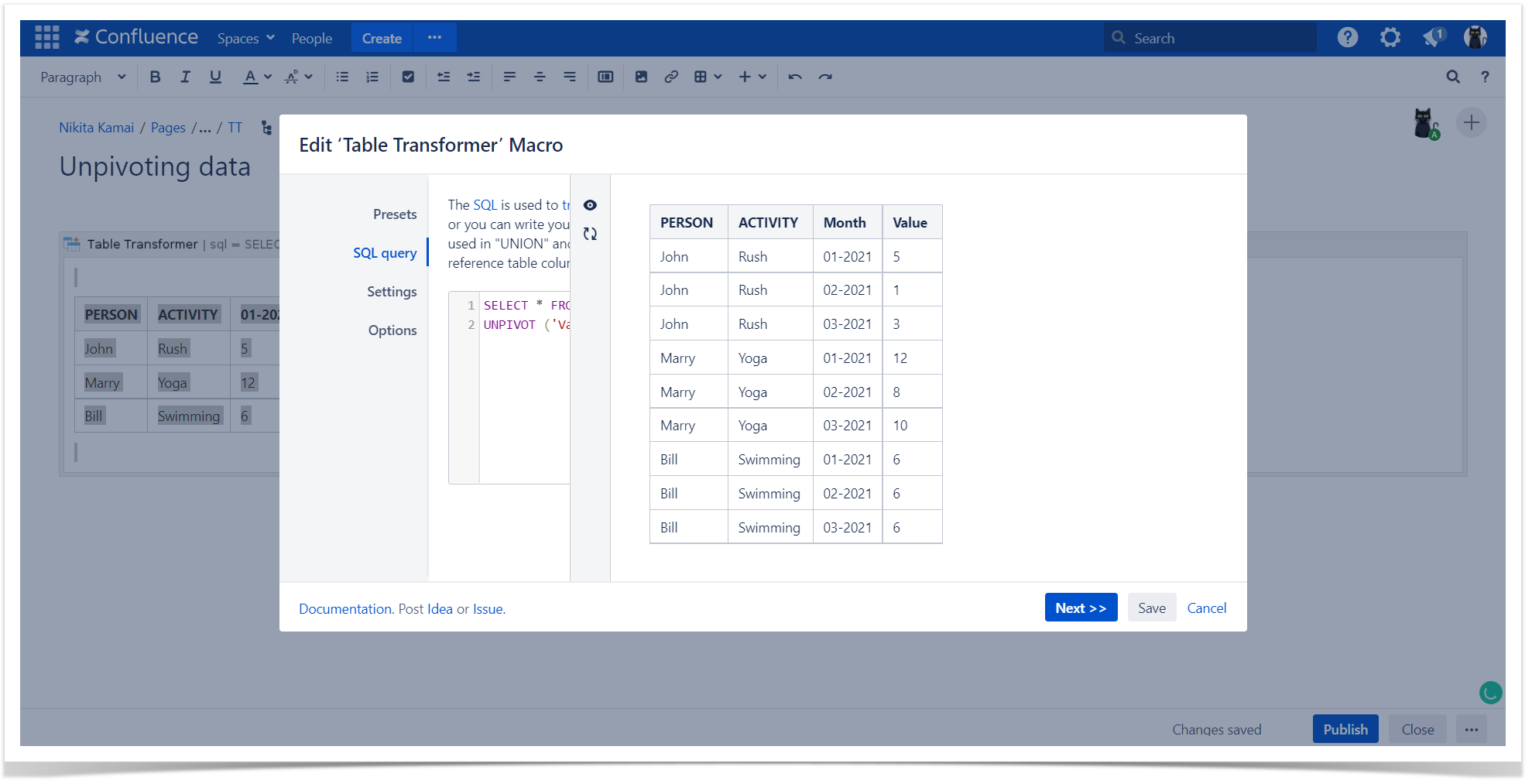
Task: Click the refresh preview arrows icon
Action: pos(590,234)
